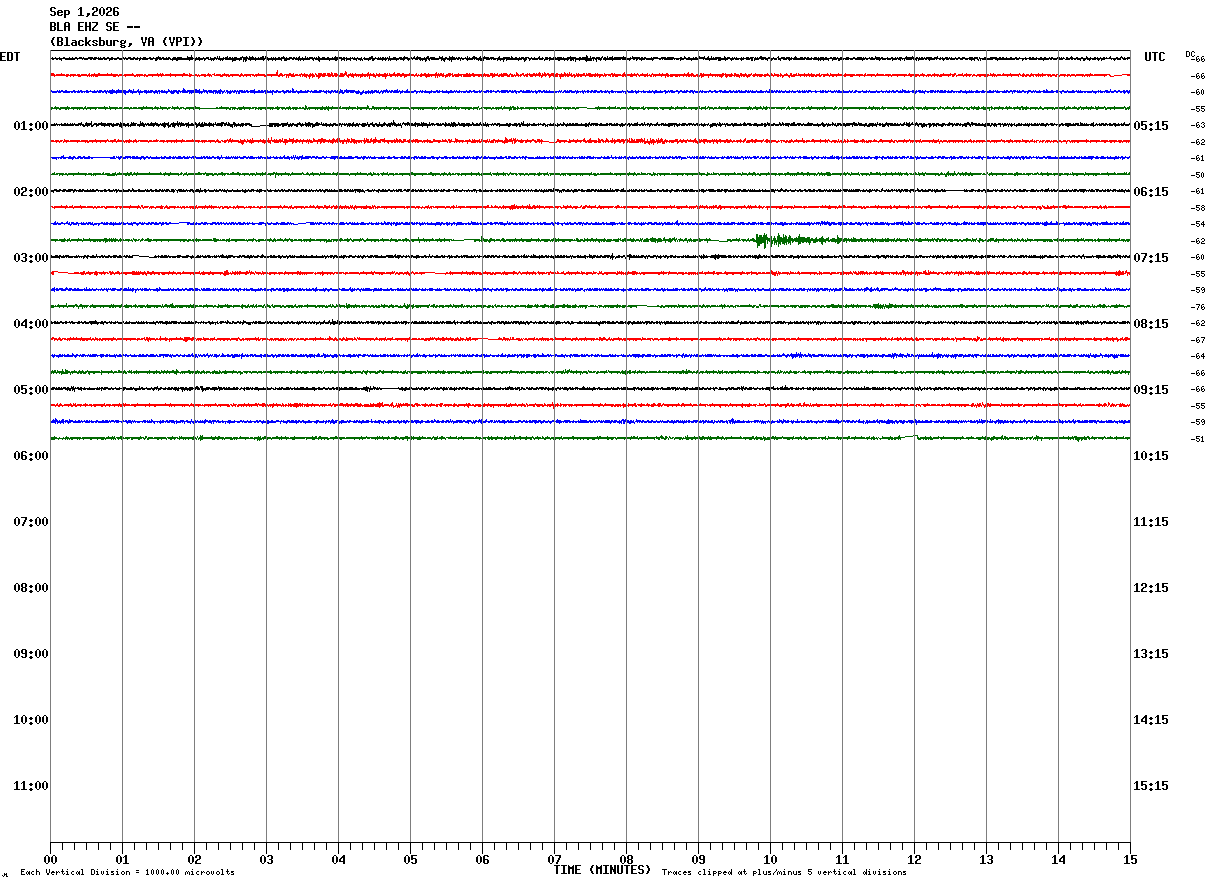Click the 15:15 UTC row label
The image size is (1210, 886).
pyautogui.click(x=1150, y=786)
